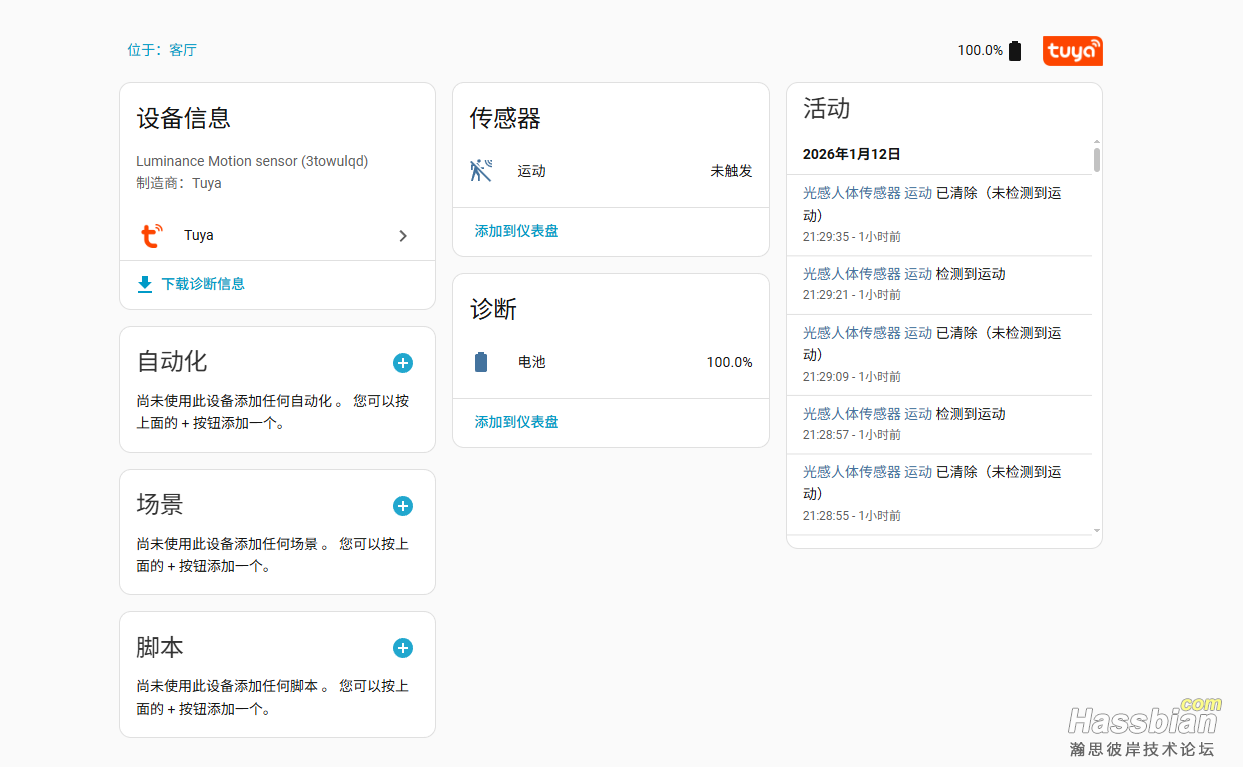Click the add scene plus button
Image resolution: width=1243 pixels, height=767 pixels.
click(x=403, y=506)
